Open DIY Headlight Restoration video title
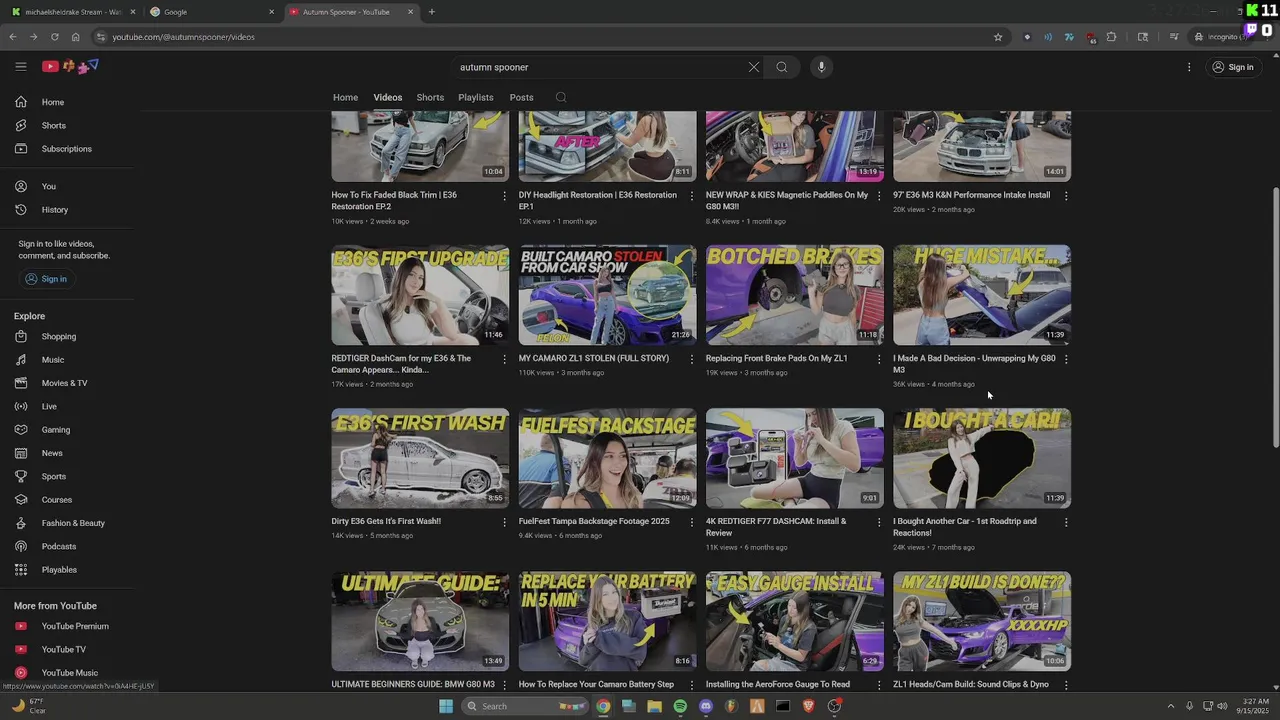This screenshot has height=720, width=1280. click(597, 201)
